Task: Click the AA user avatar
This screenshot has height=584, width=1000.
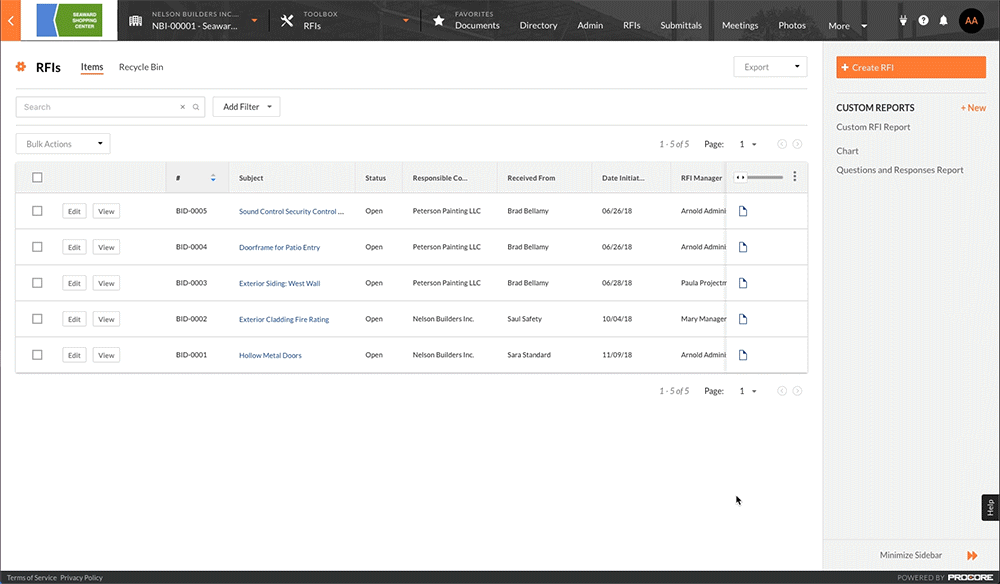Action: click(971, 21)
